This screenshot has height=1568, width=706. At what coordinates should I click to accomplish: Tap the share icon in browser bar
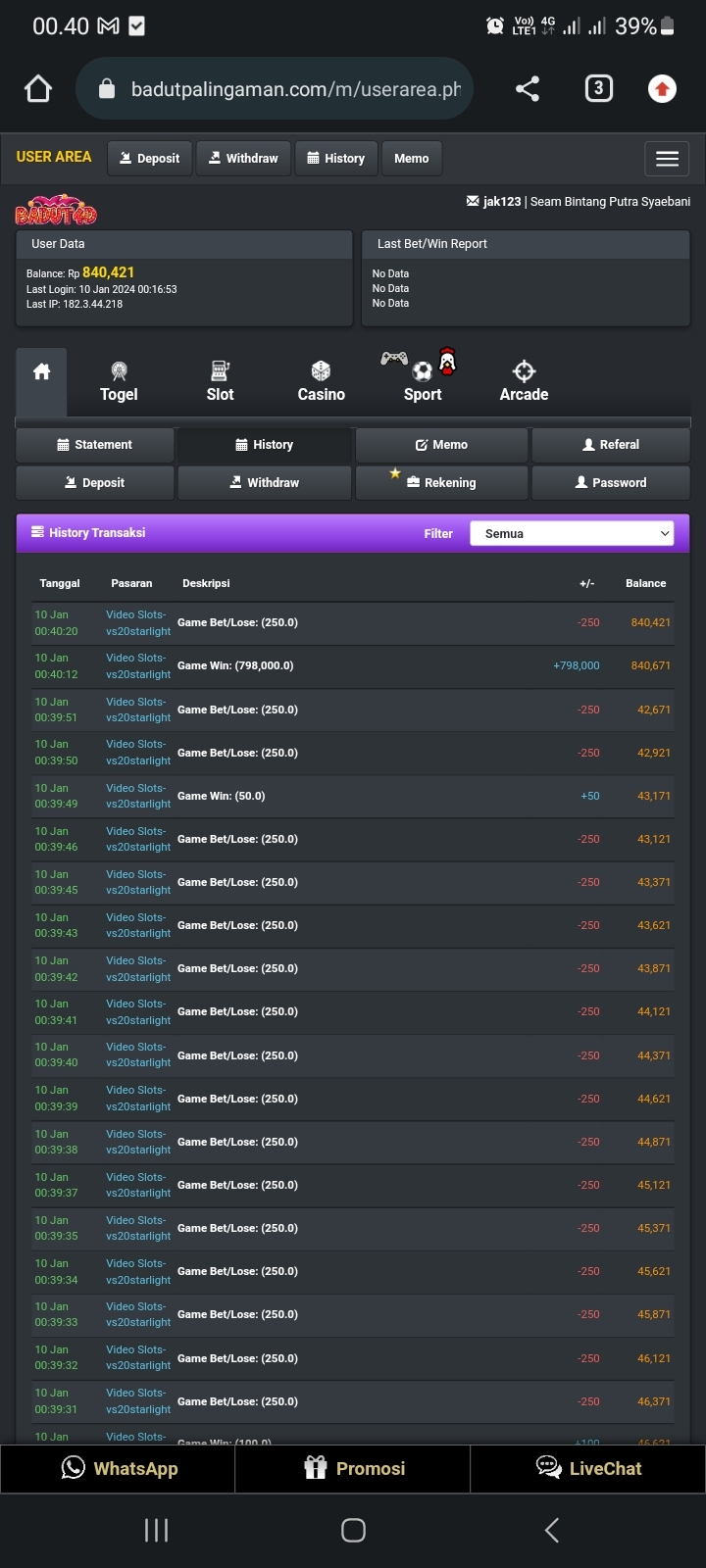coord(528,89)
